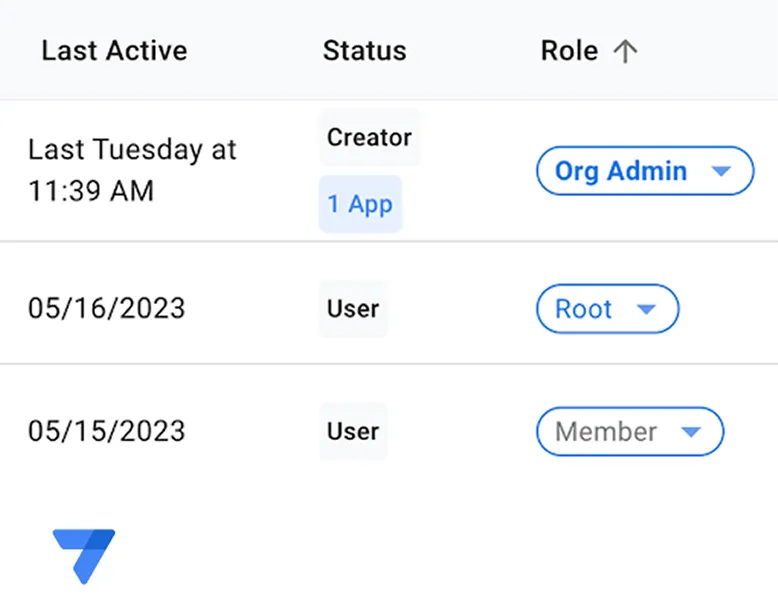Click the Creator status badge
Viewport: 778px width, 610px height.
coord(370,137)
